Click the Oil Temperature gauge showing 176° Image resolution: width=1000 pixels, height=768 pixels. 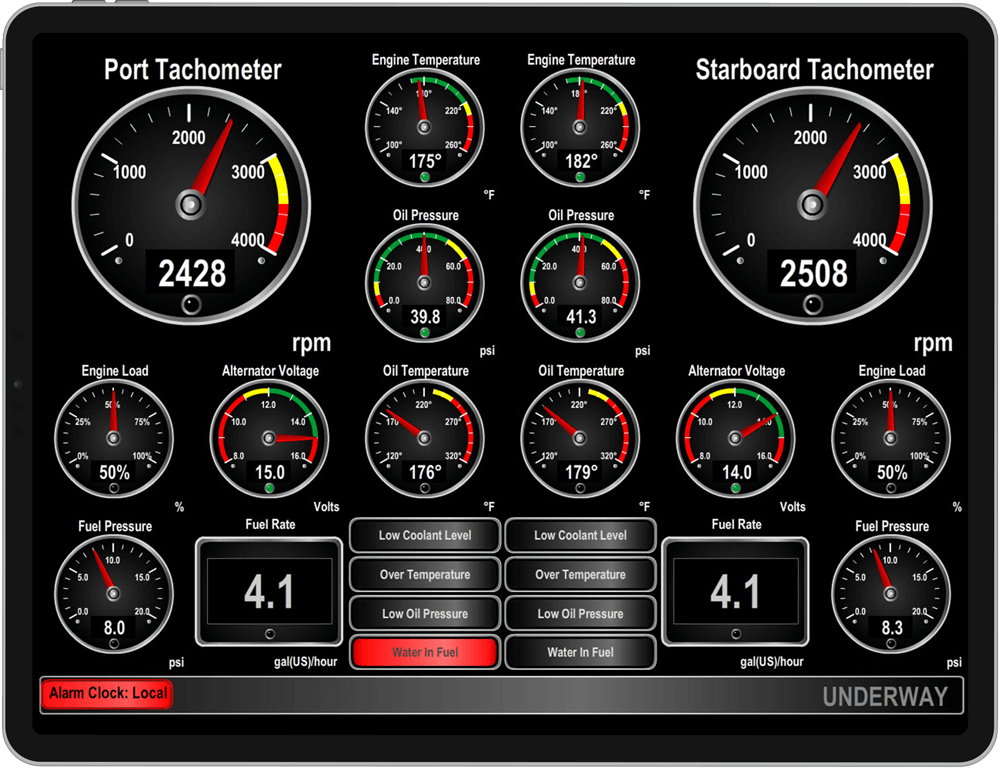[424, 438]
